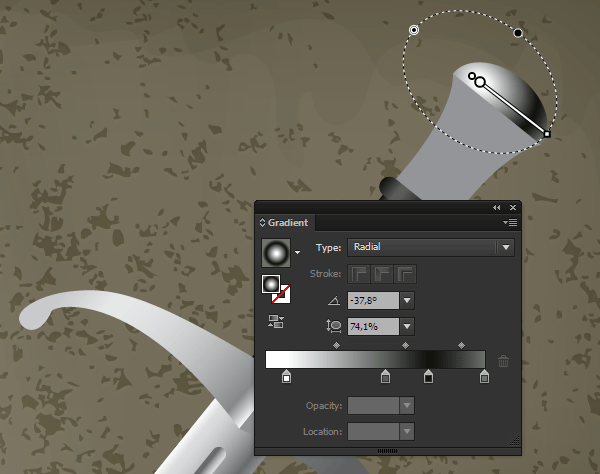
Task: Click the radial gradient preview thumbnail
Action: point(276,253)
